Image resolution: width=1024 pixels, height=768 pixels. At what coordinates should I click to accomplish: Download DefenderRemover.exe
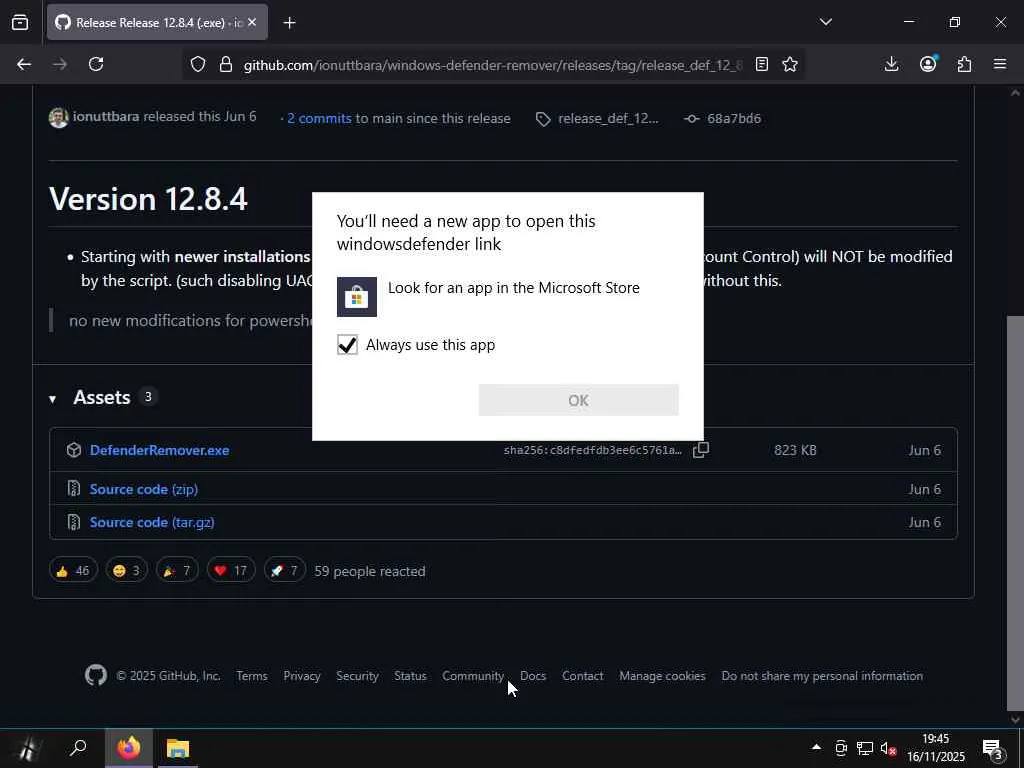(159, 450)
